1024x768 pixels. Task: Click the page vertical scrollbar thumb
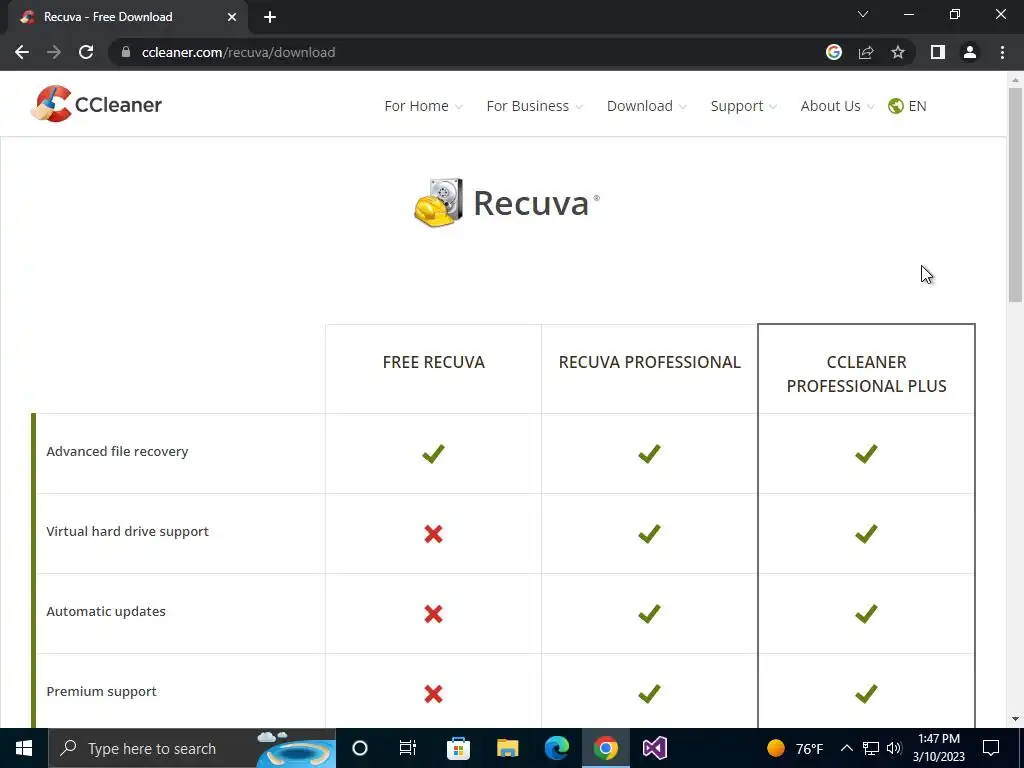point(1015,195)
